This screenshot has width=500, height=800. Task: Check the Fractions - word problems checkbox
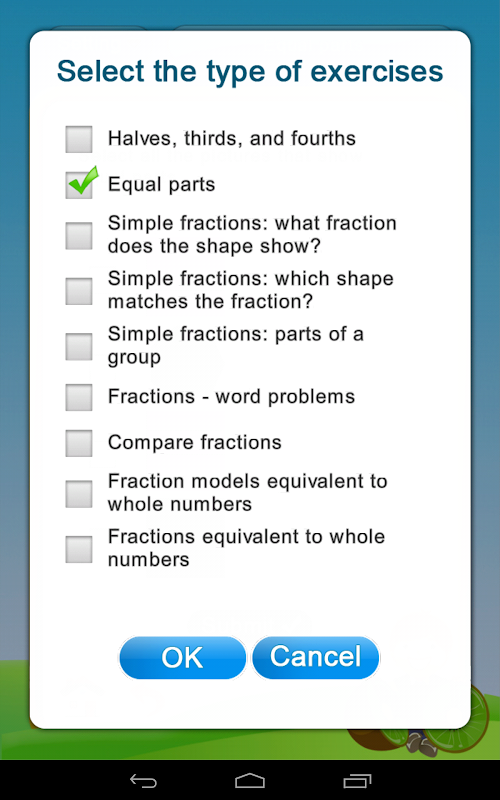(x=79, y=397)
